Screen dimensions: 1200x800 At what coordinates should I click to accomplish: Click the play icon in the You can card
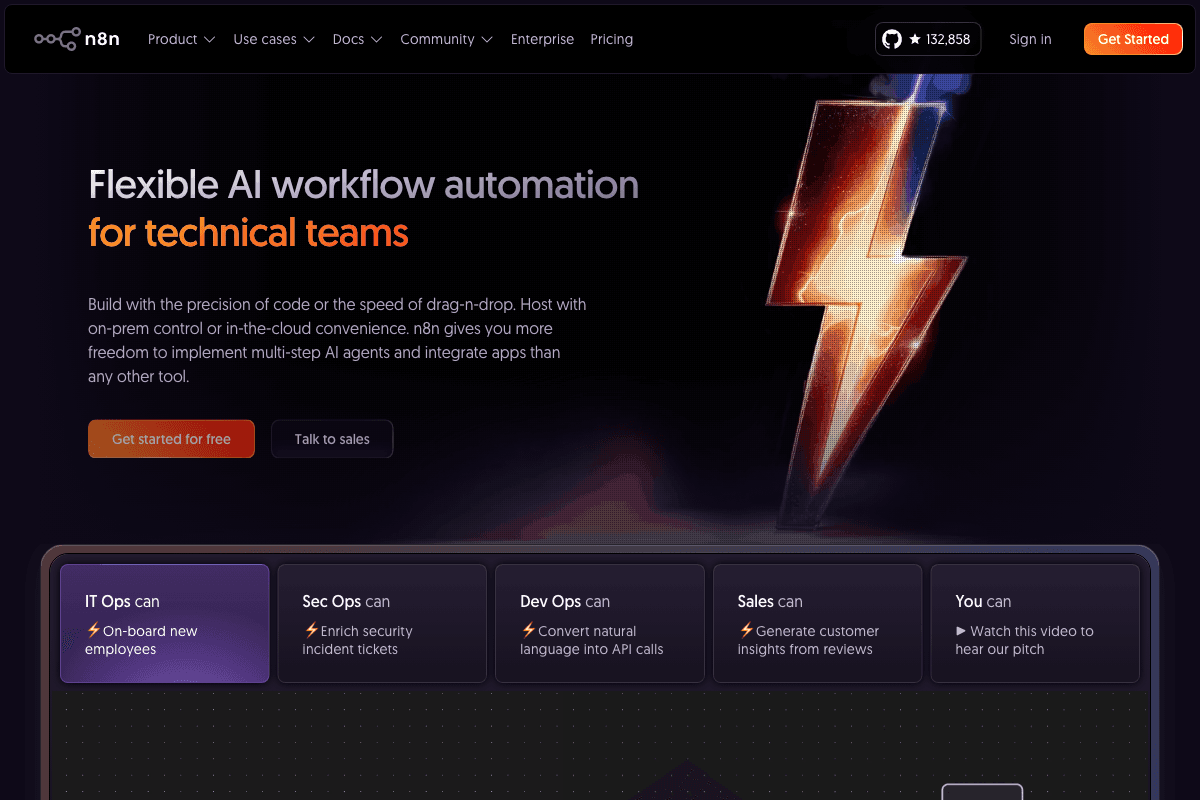tap(963, 631)
